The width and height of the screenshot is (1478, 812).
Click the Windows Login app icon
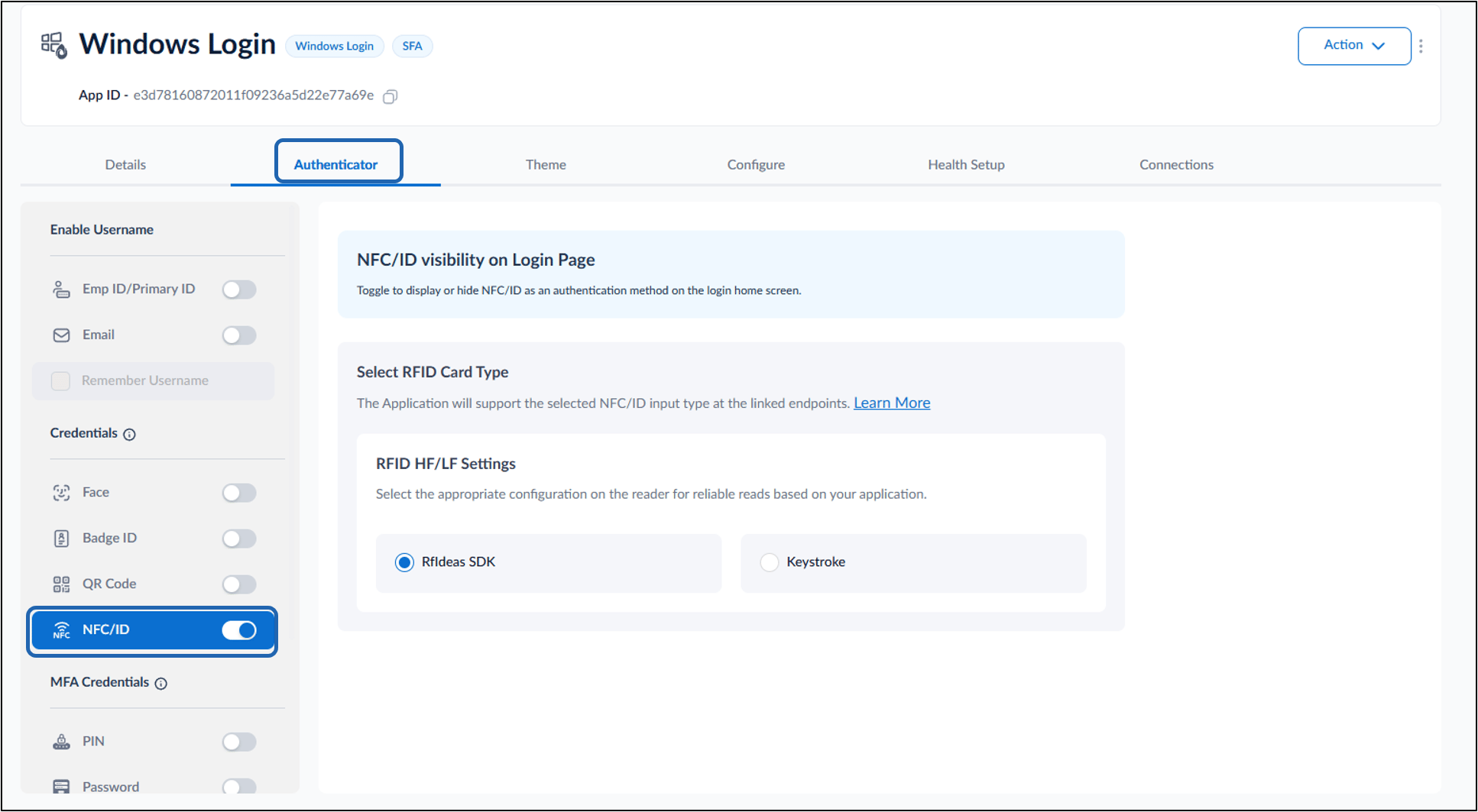[54, 45]
